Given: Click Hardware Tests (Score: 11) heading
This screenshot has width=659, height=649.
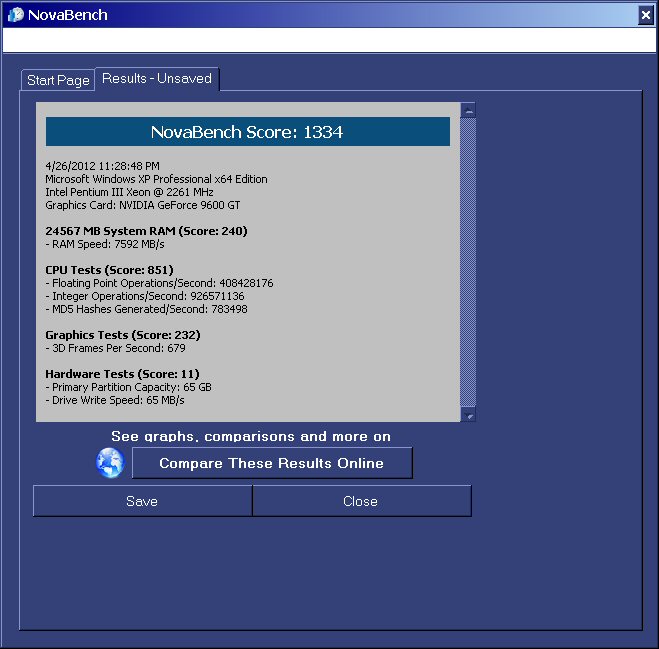Looking at the screenshot, I should (122, 374).
